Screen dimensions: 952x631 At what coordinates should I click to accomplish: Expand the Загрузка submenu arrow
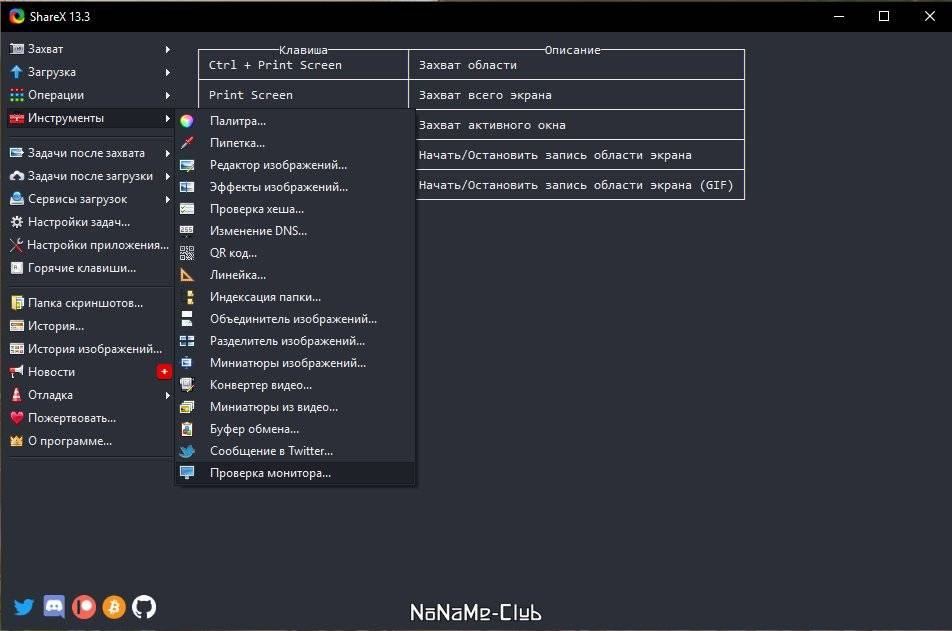(x=168, y=72)
